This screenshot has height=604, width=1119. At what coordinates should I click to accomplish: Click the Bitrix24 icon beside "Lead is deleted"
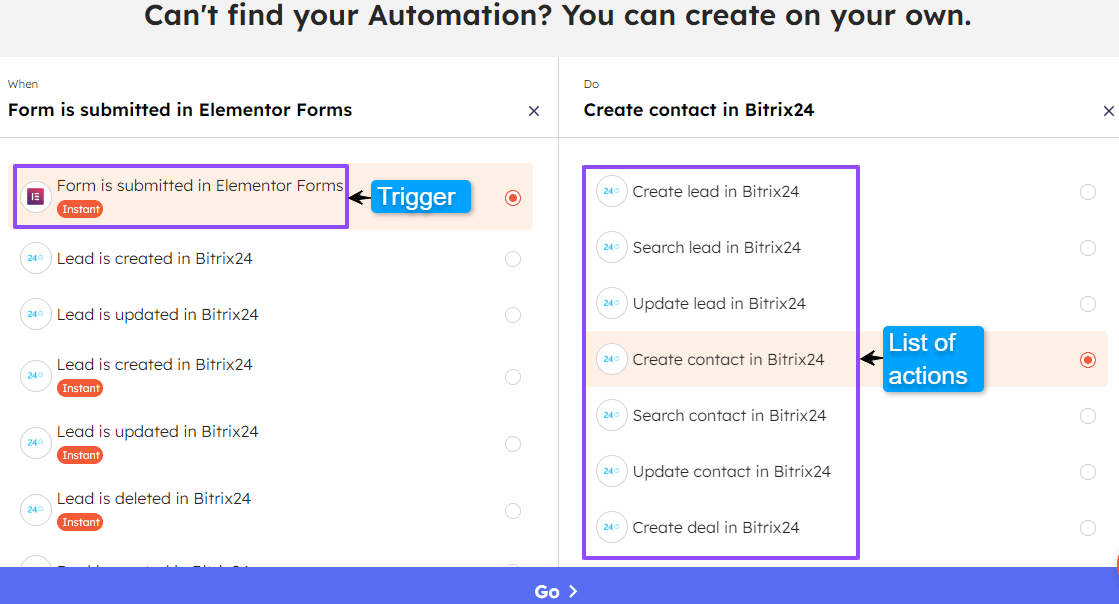(36, 510)
